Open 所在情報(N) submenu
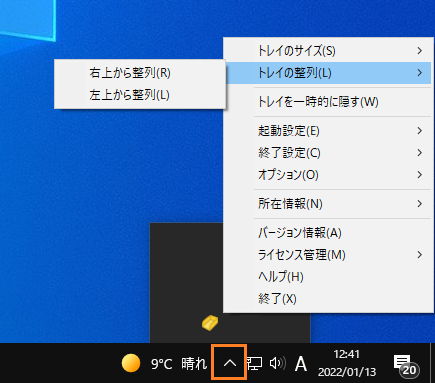 [328, 204]
